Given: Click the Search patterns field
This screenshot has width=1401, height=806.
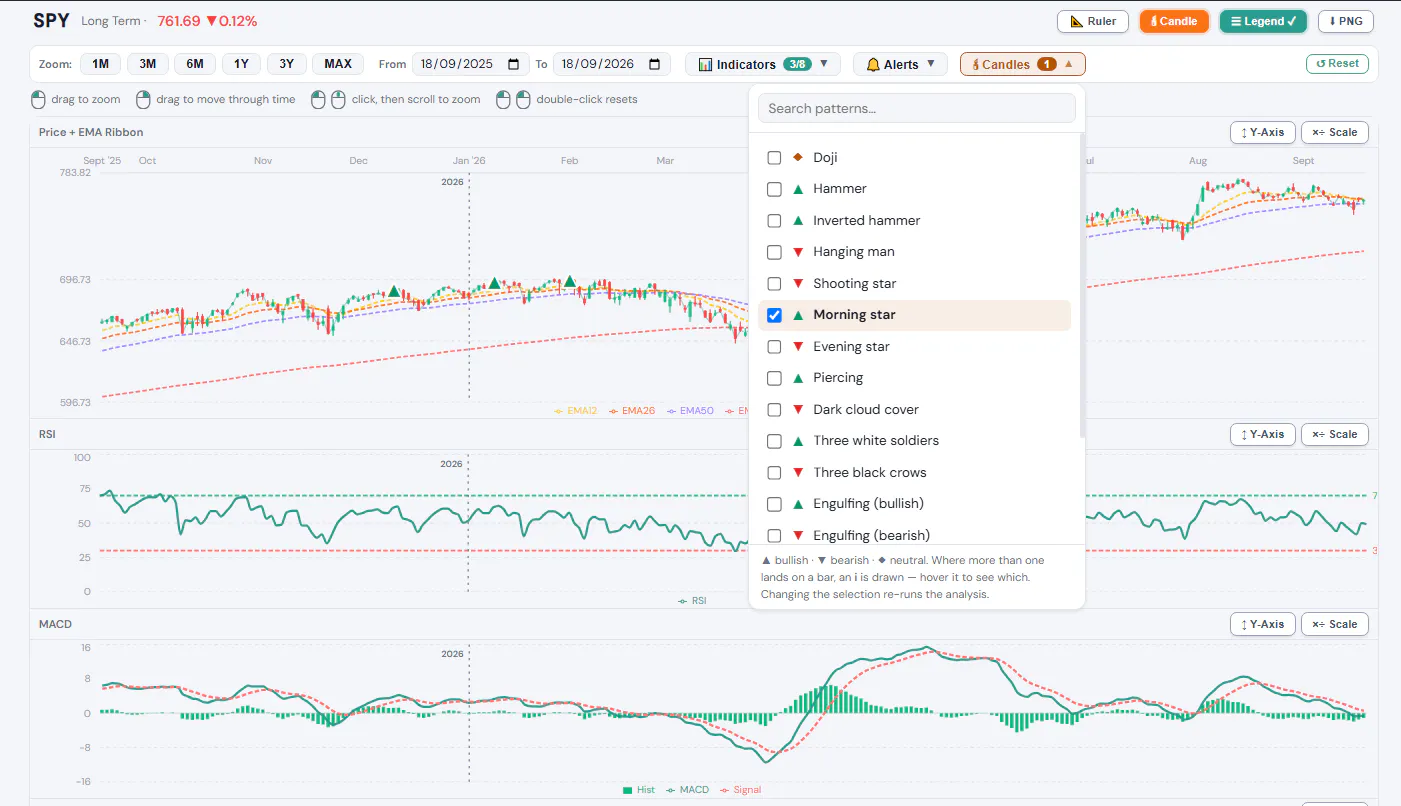Looking at the screenshot, I should coord(917,108).
